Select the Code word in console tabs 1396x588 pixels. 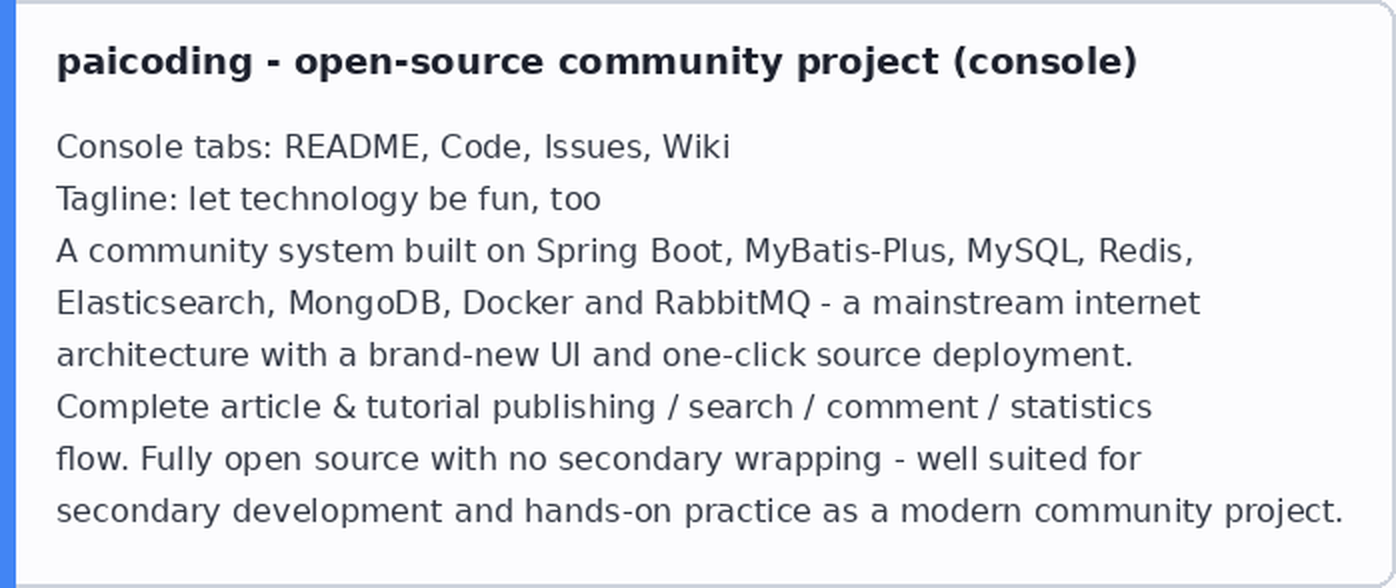pos(483,147)
